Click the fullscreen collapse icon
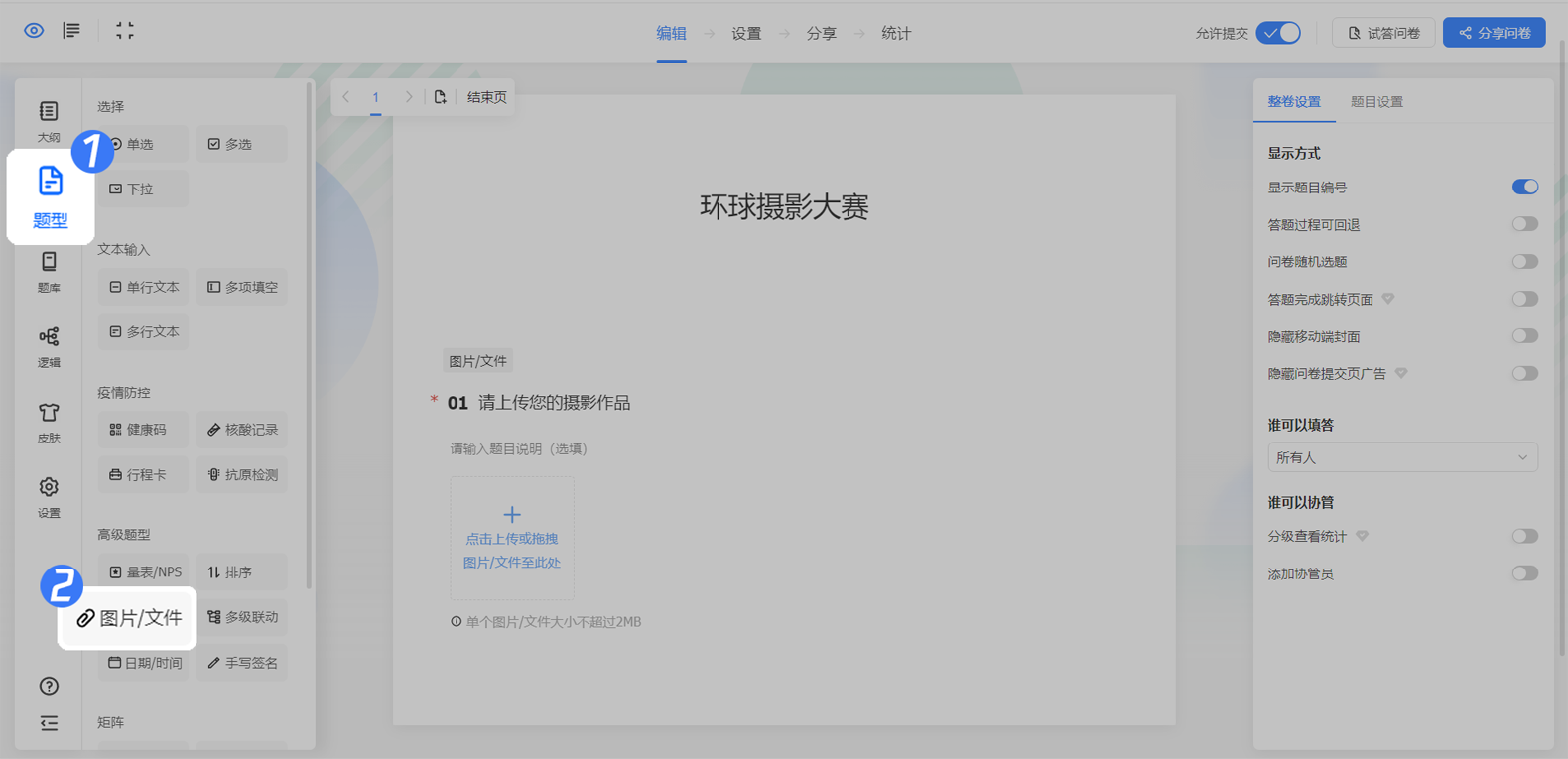Screen dimensions: 1568x759 [125, 31]
